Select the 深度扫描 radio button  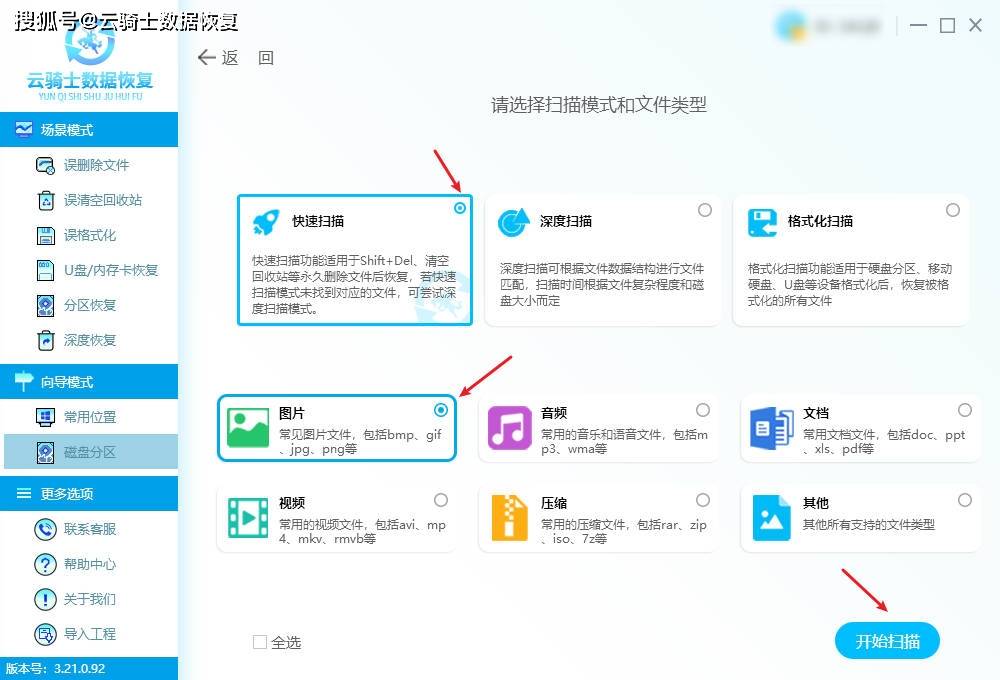[705, 210]
